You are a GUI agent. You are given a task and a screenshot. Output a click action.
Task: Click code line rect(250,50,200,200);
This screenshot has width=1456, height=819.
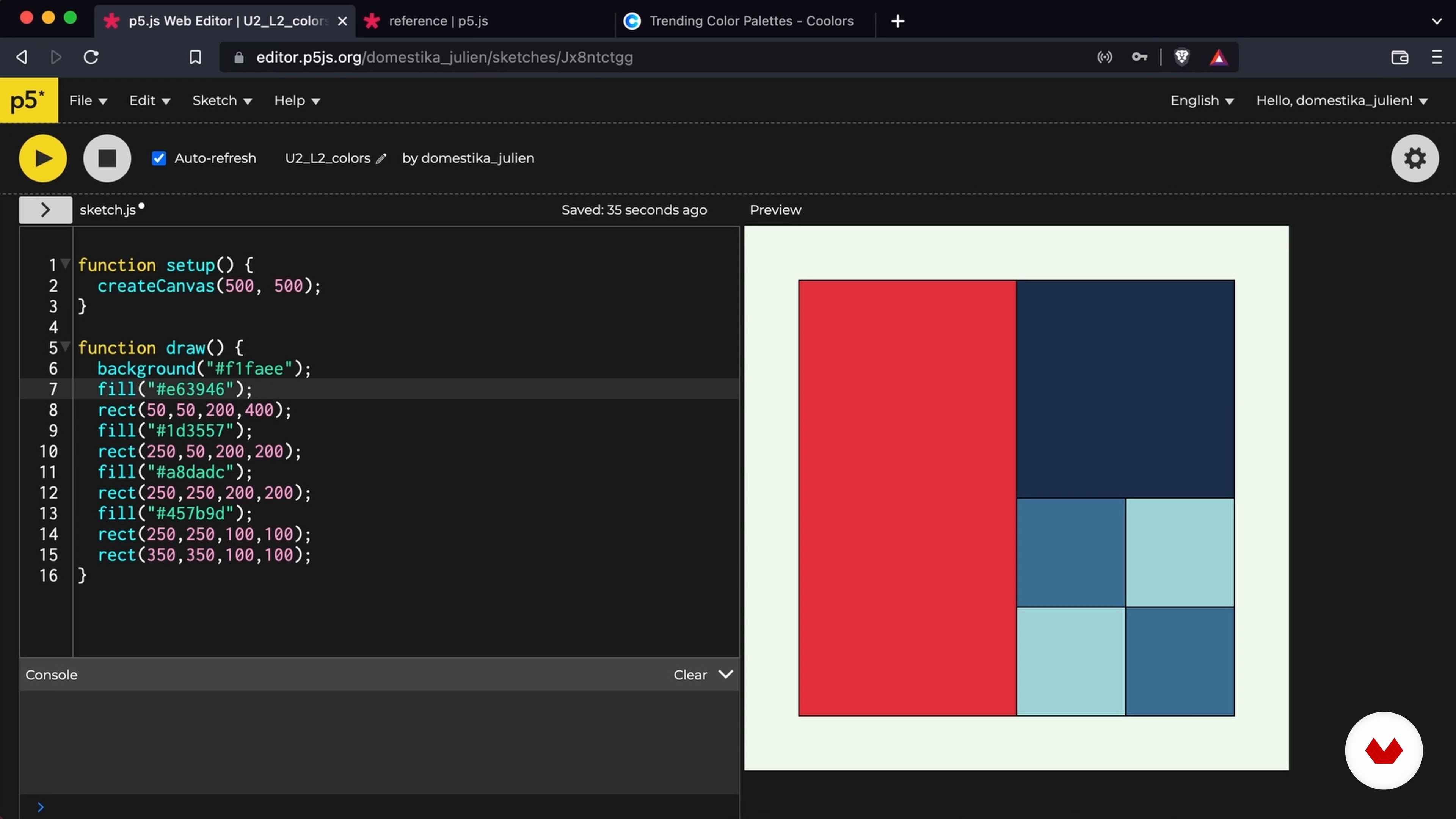click(199, 451)
